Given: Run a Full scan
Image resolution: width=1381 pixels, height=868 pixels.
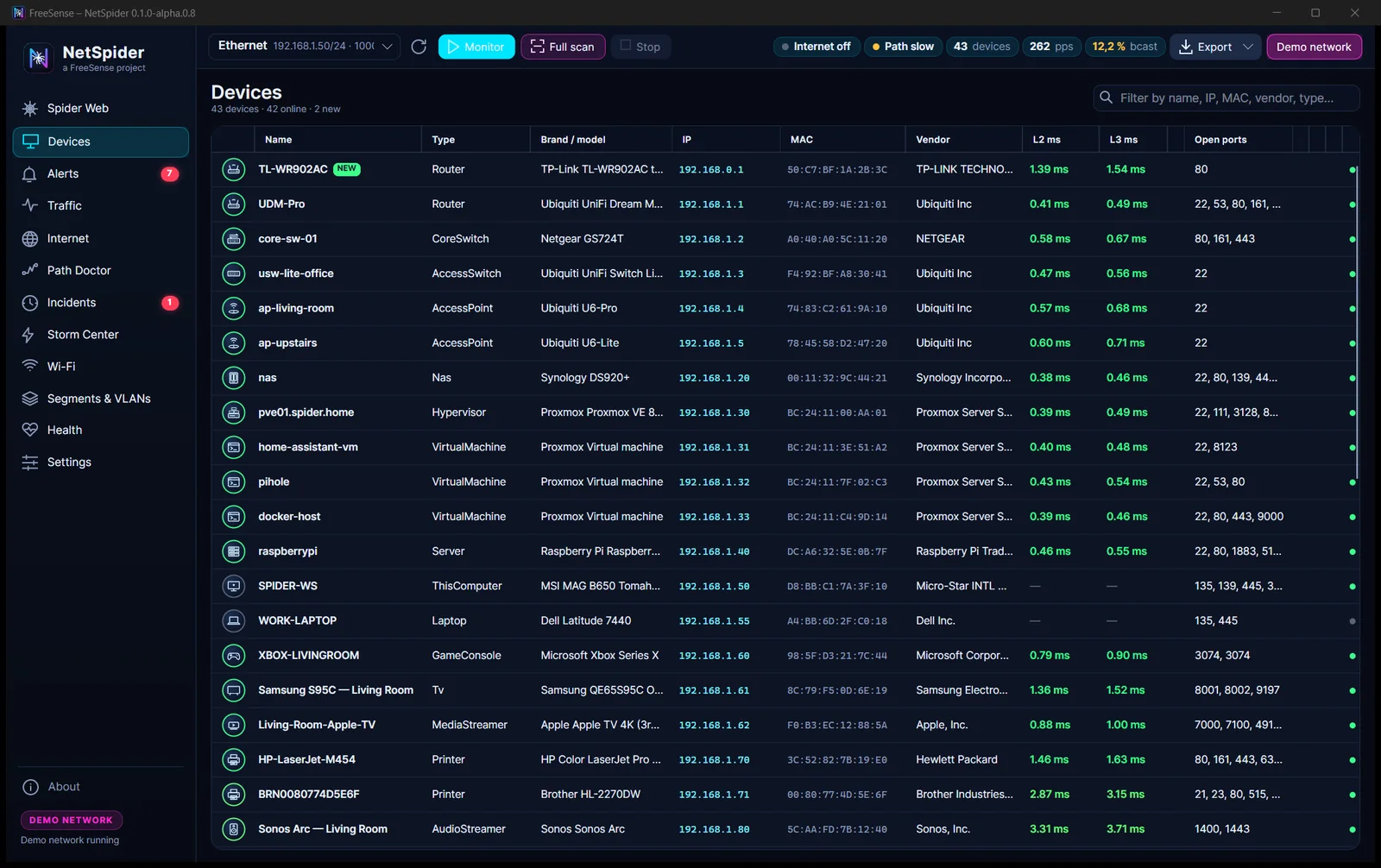Looking at the screenshot, I should point(563,47).
